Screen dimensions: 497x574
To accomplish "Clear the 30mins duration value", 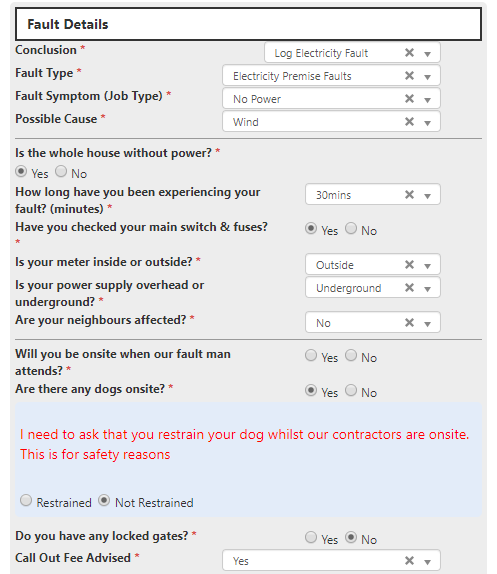I will tap(409, 194).
